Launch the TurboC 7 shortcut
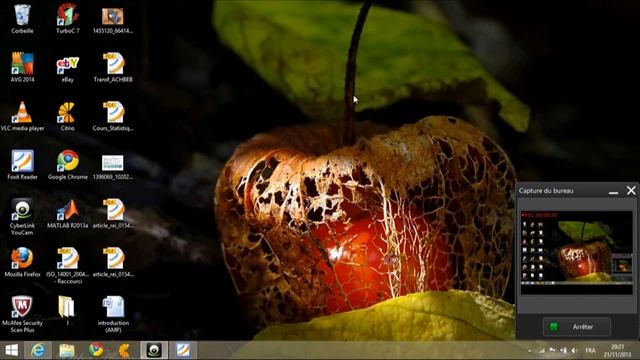The width and height of the screenshot is (640, 360). click(67, 18)
